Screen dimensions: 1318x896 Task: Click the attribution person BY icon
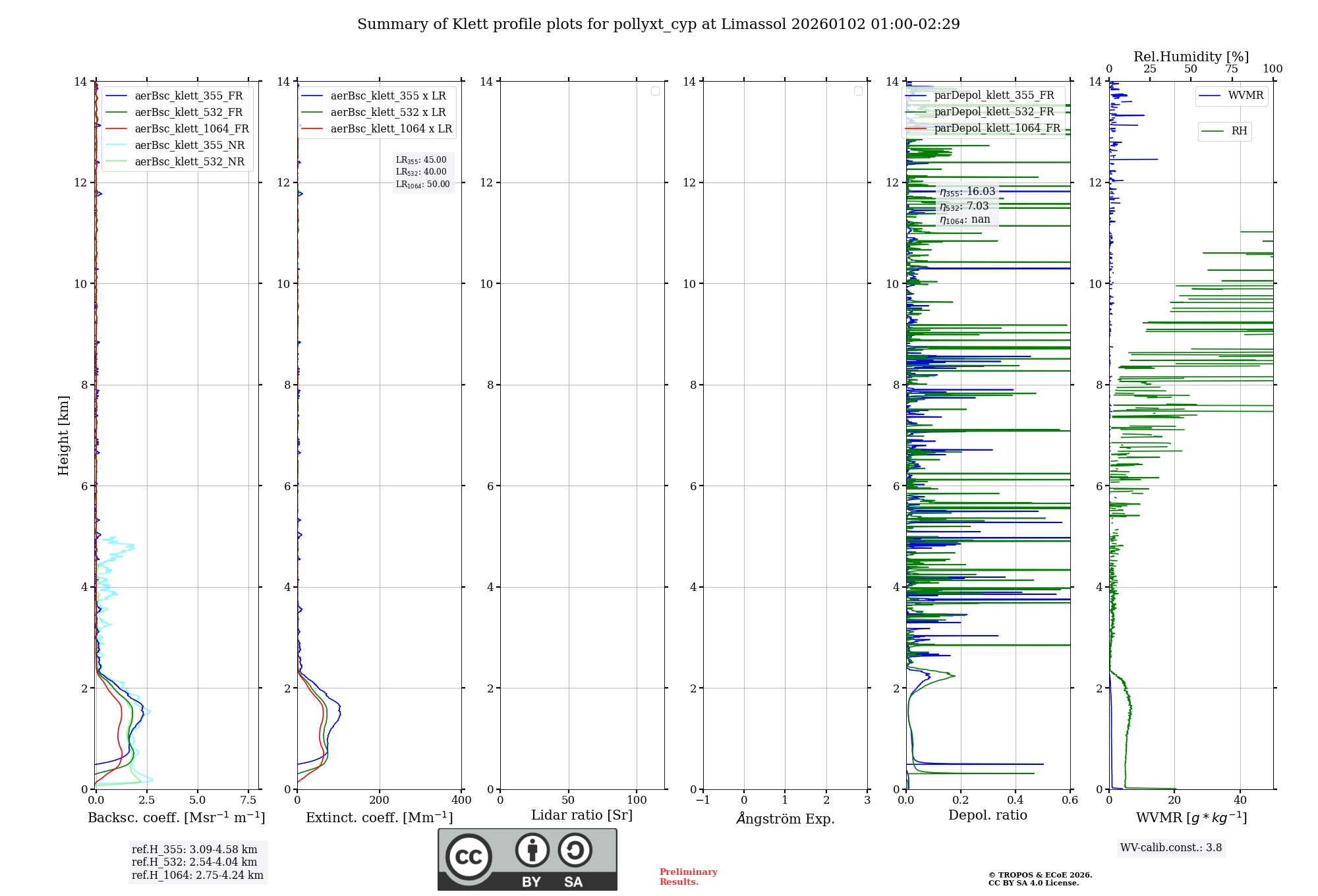coord(532,850)
